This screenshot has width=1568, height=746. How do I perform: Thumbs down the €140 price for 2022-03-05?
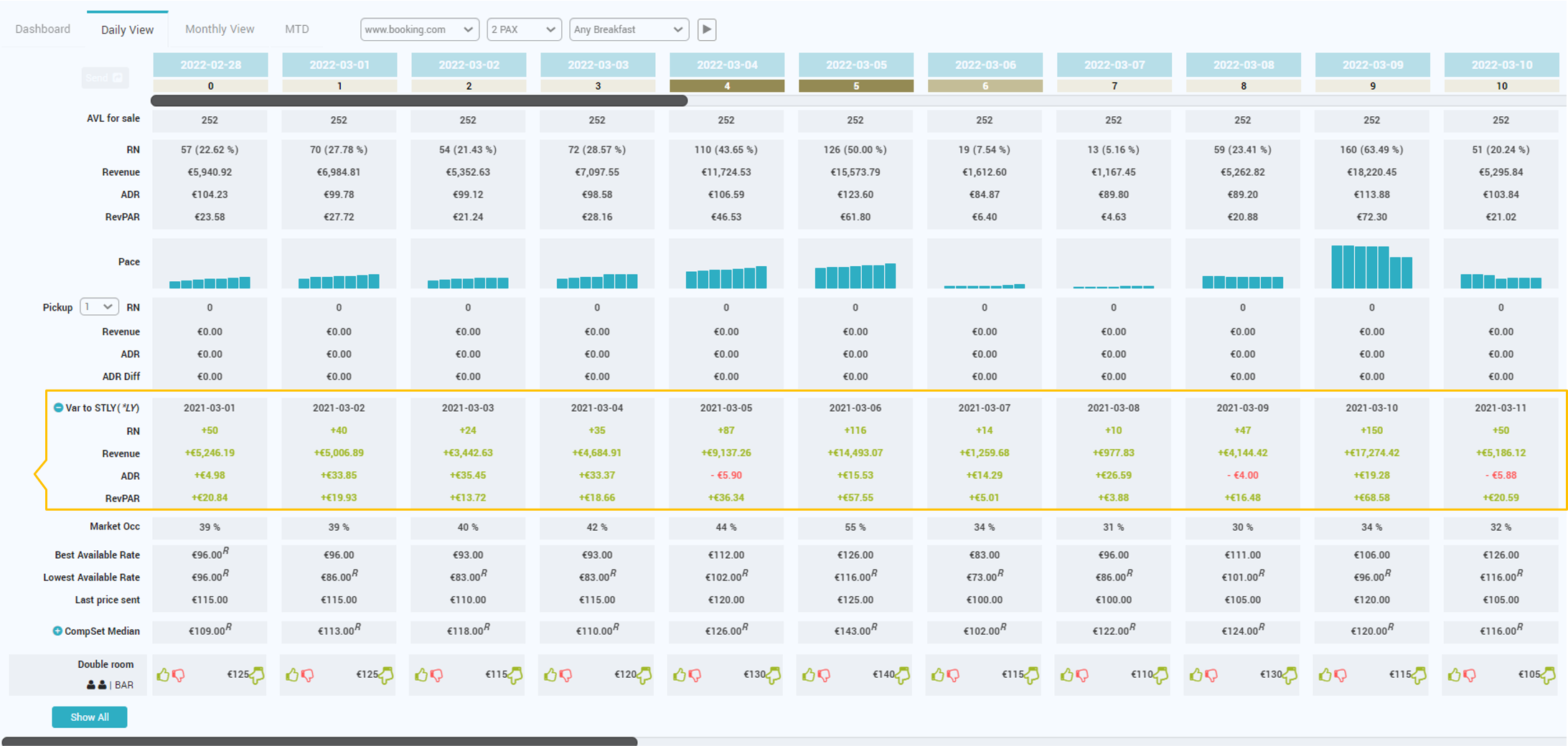824,675
